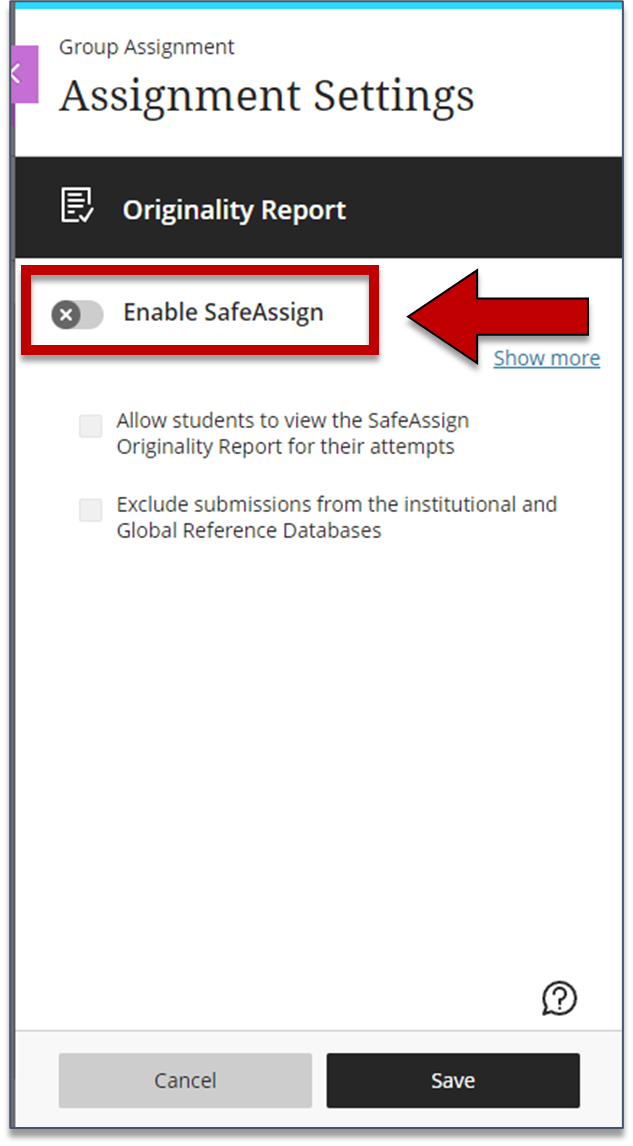633x1146 pixels.
Task: Click the 'Group Assignment' heading label
Action: (146, 47)
